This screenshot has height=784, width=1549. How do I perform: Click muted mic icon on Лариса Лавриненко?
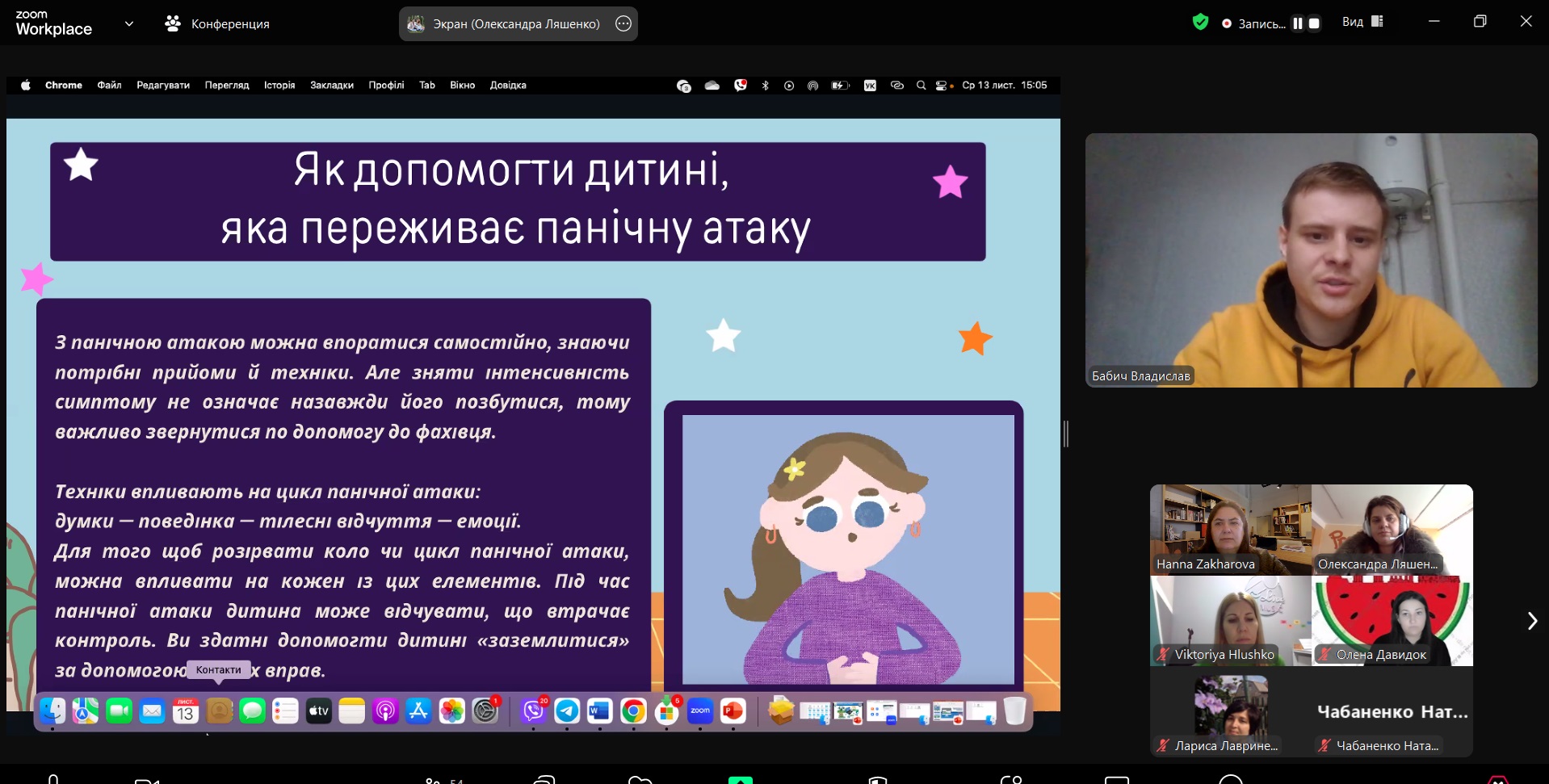[x=1163, y=746]
